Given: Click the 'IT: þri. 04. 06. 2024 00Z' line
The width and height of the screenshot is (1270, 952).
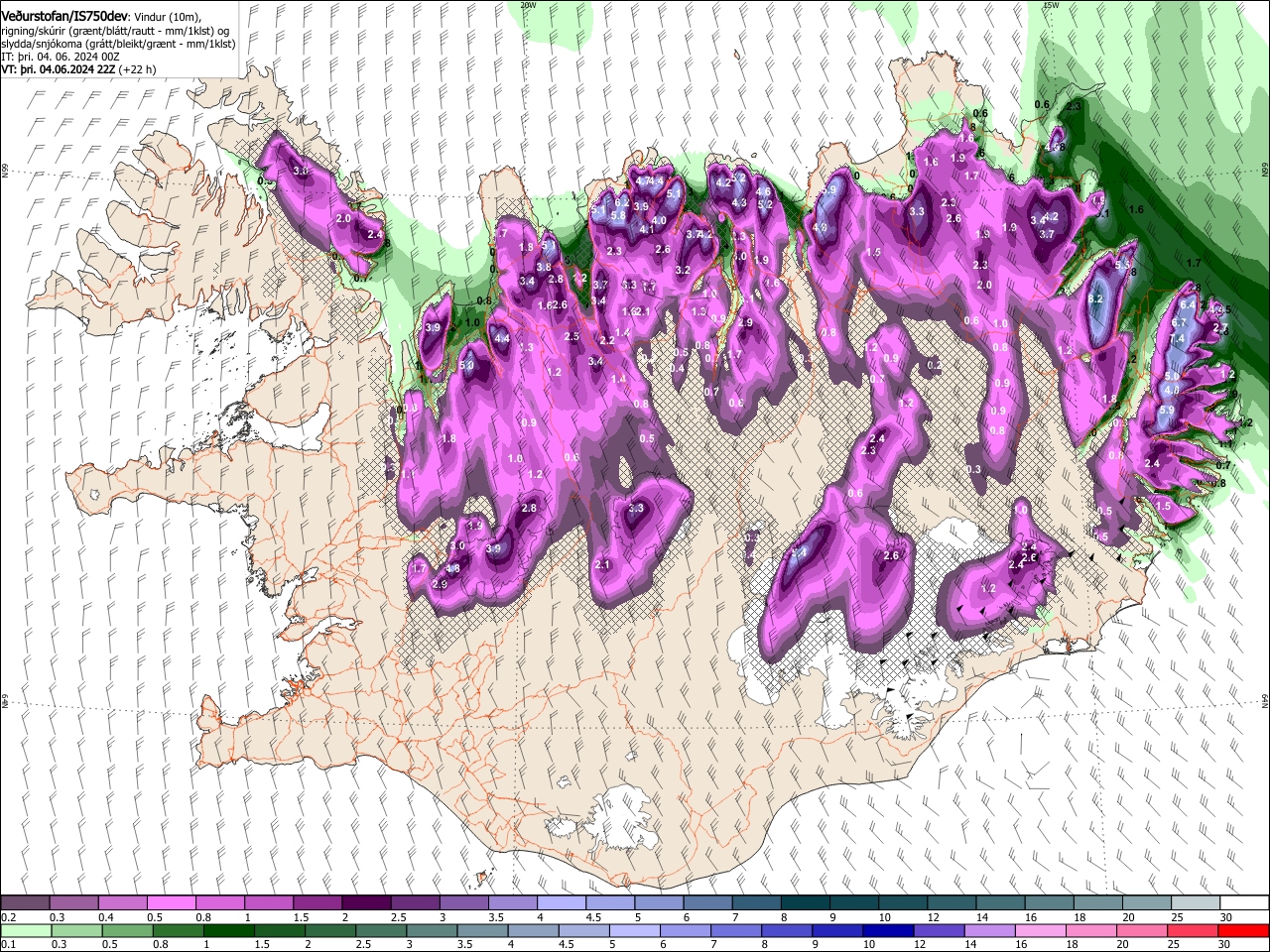Looking at the screenshot, I should click(61, 58).
